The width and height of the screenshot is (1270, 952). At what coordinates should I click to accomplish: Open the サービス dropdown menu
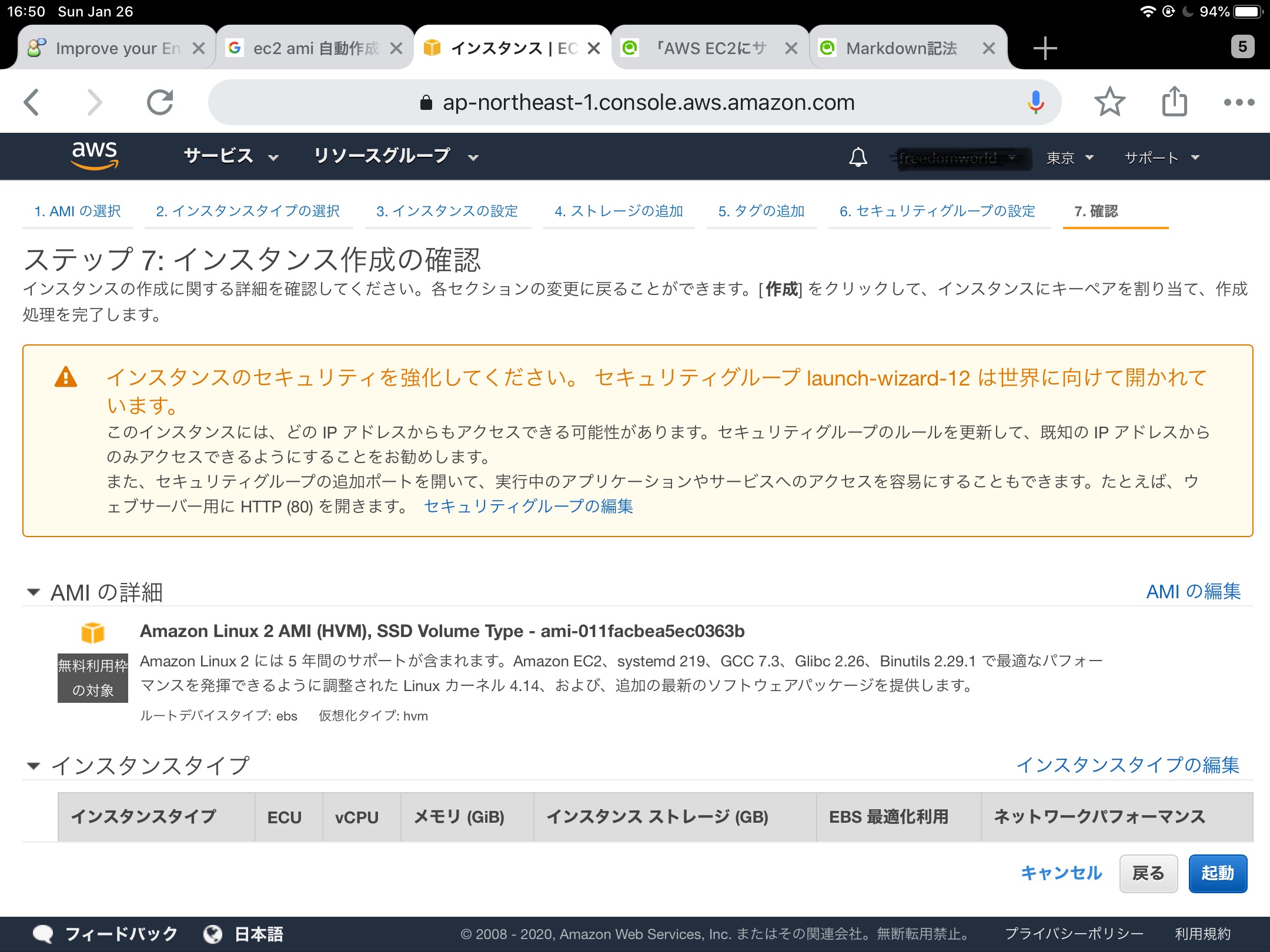(230, 156)
